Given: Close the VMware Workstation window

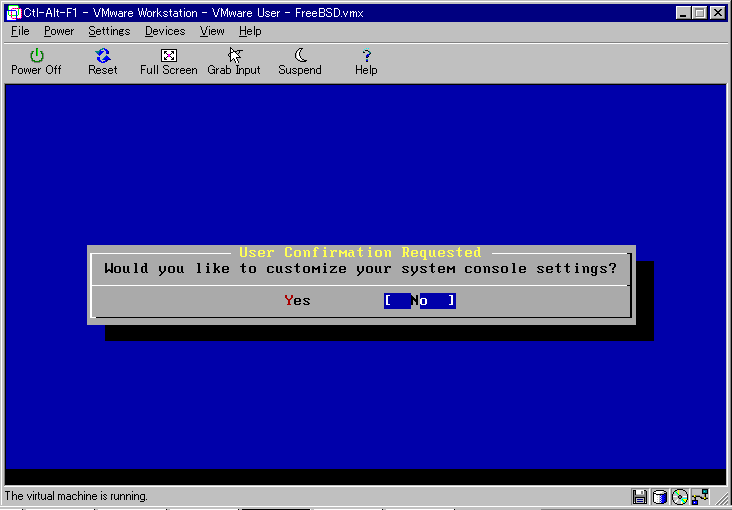Looking at the screenshot, I should [x=718, y=13].
